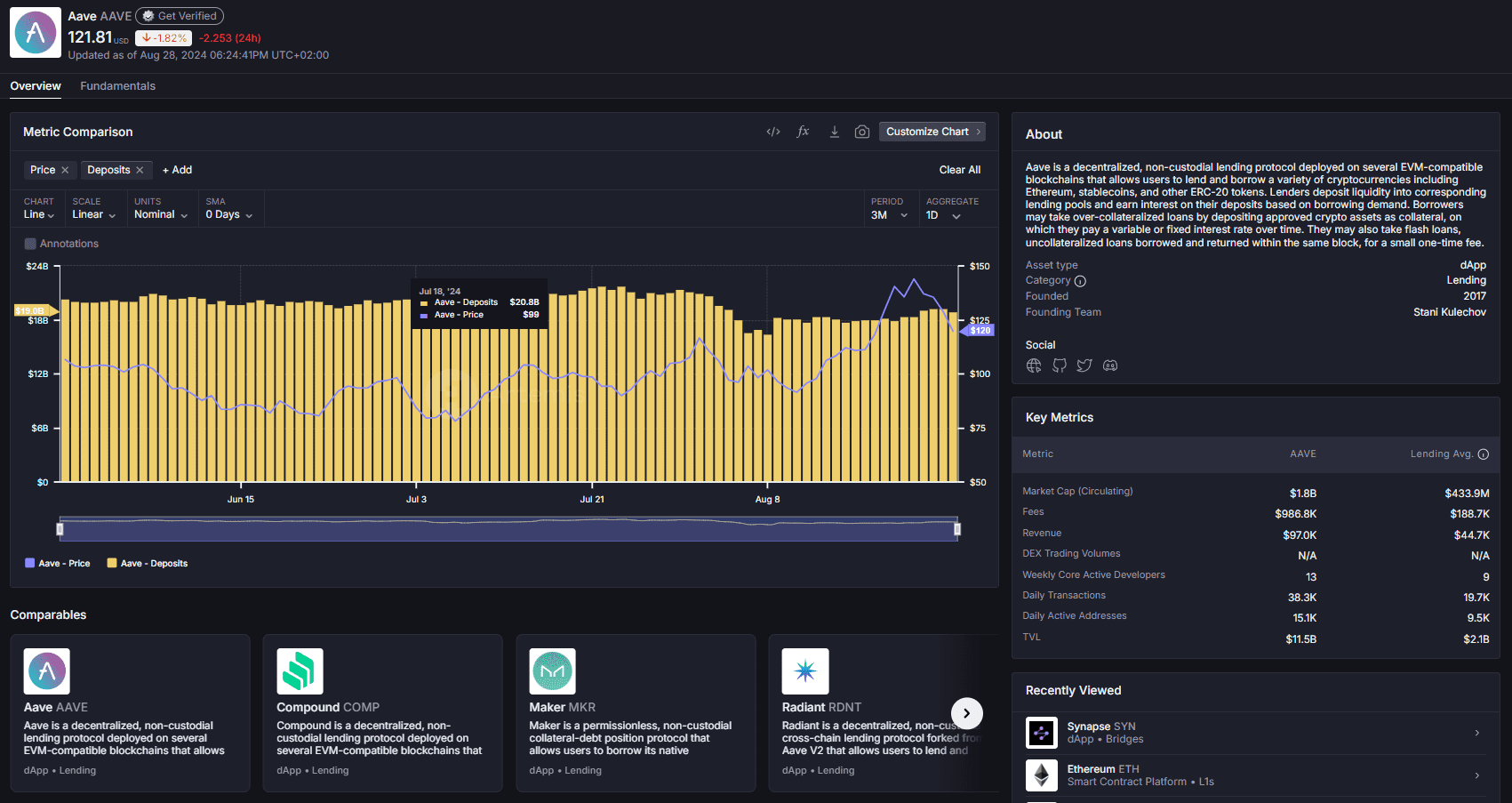Click the DEX Trading Volumes label
Screen dimensions: 1512x803
coord(1071,554)
